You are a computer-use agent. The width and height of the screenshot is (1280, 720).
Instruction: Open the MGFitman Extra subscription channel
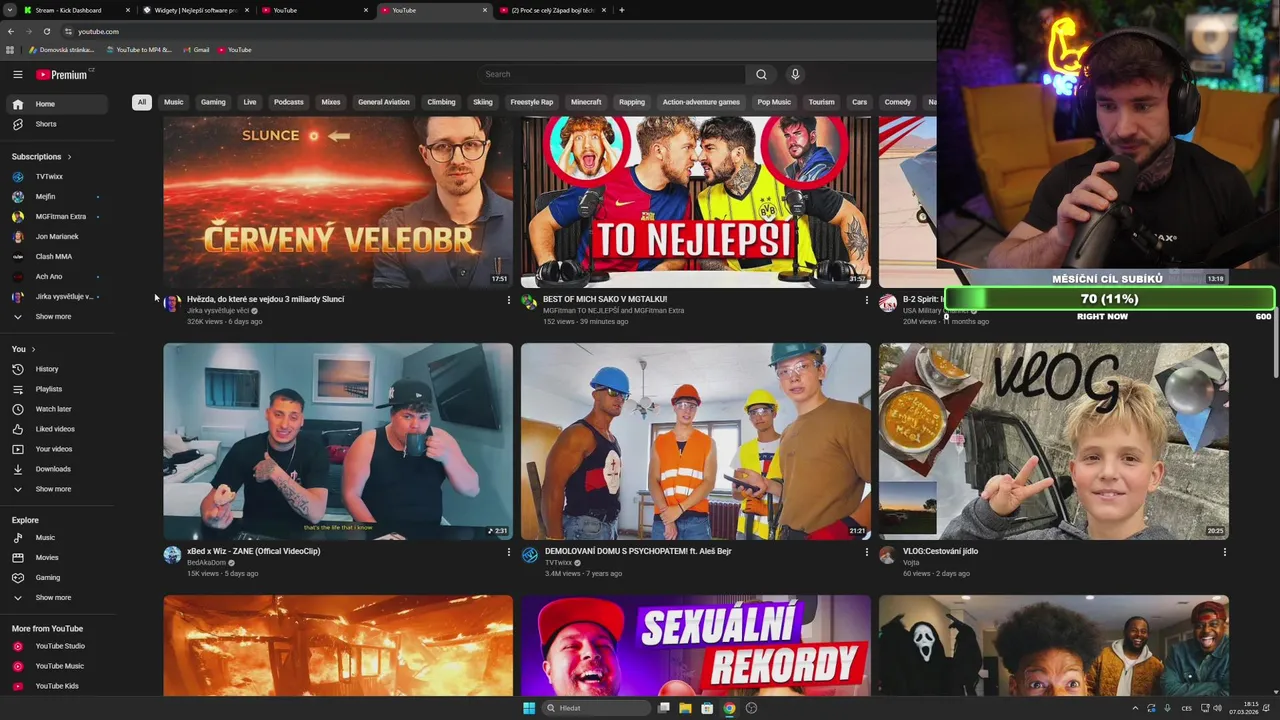click(x=57, y=217)
